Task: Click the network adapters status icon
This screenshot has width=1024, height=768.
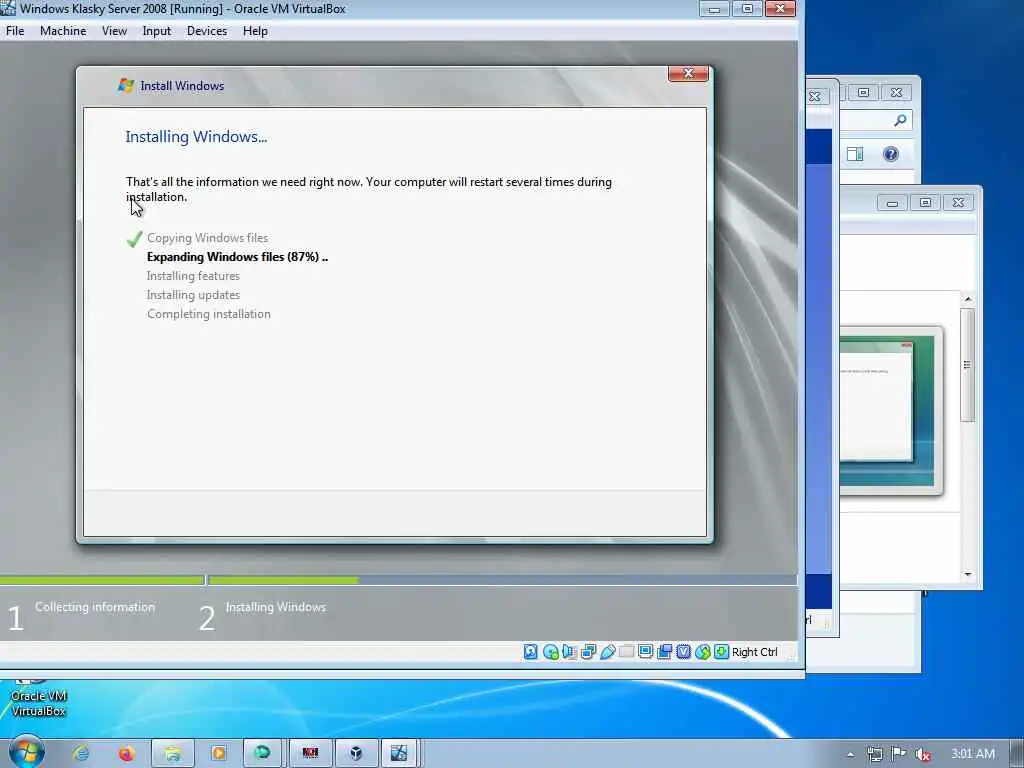Action: (x=588, y=652)
